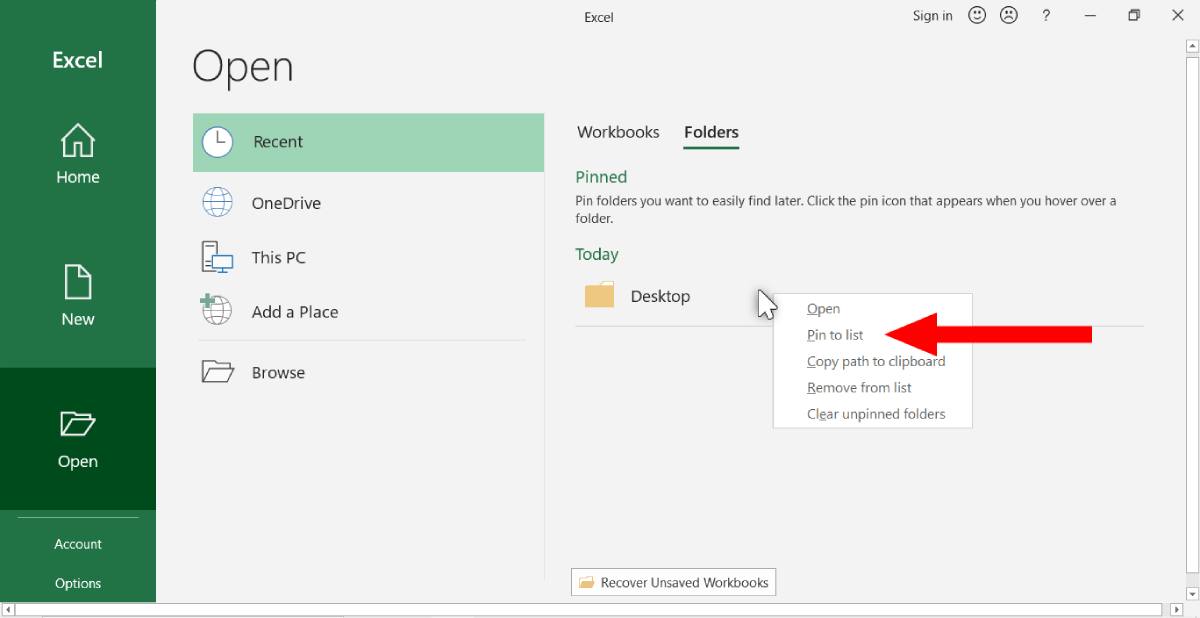
Task: Select the OneDrive location label
Action: click(286, 203)
